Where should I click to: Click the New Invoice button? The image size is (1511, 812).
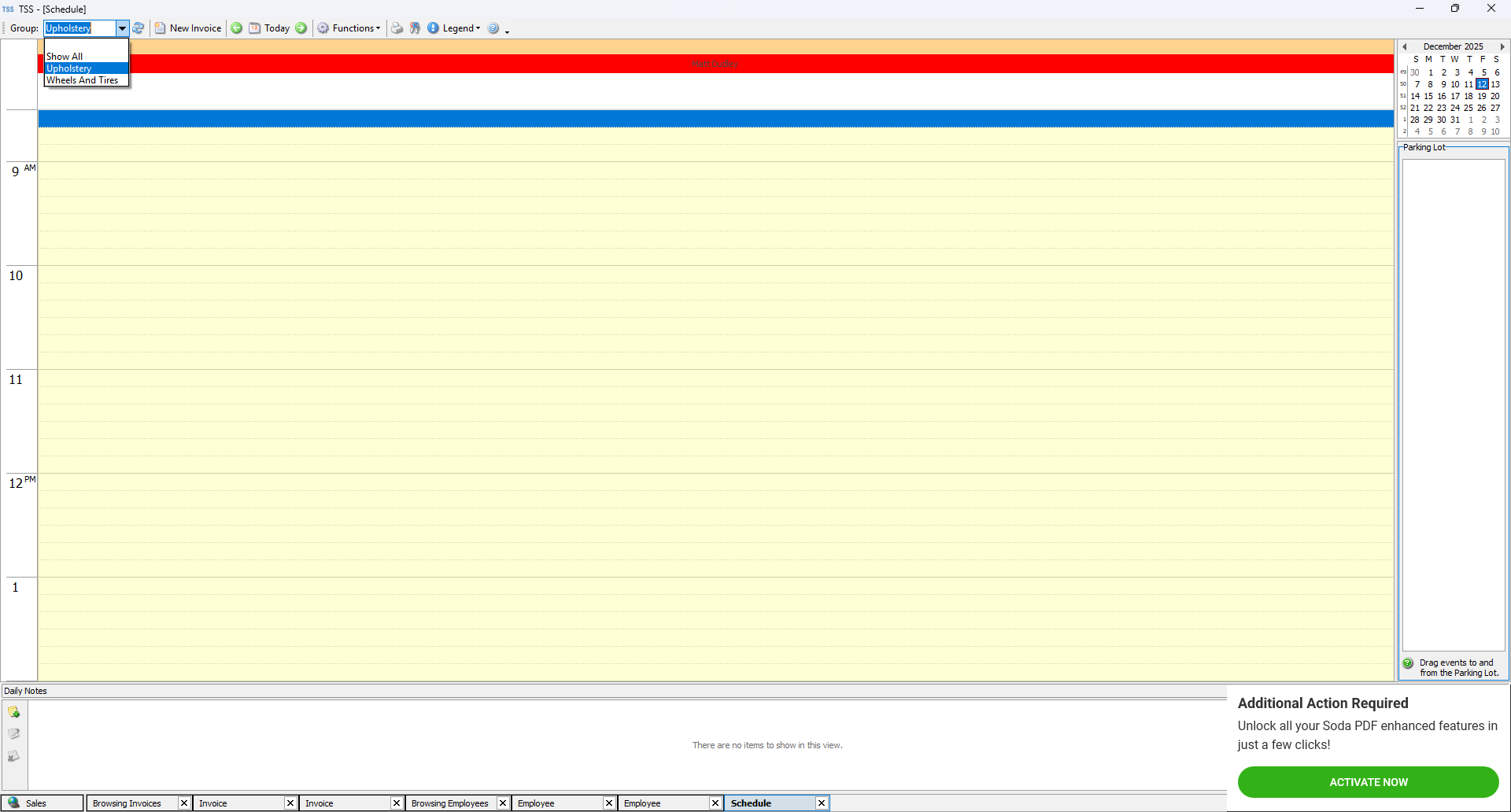(x=188, y=28)
